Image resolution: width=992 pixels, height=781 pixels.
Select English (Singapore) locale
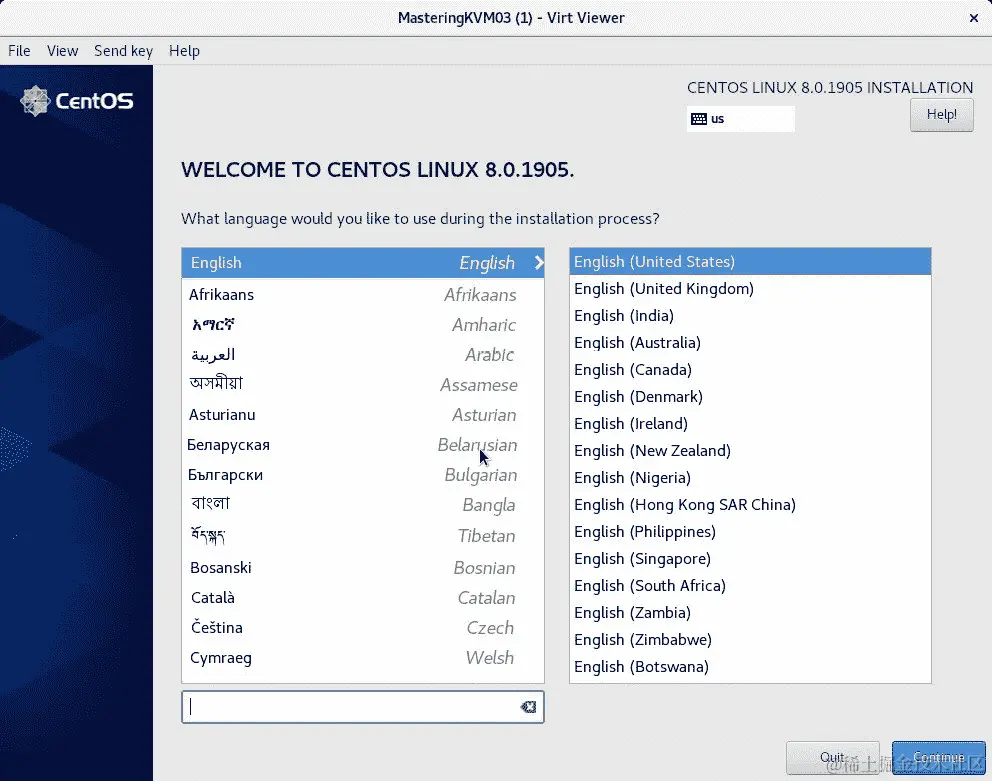[x=750, y=559]
